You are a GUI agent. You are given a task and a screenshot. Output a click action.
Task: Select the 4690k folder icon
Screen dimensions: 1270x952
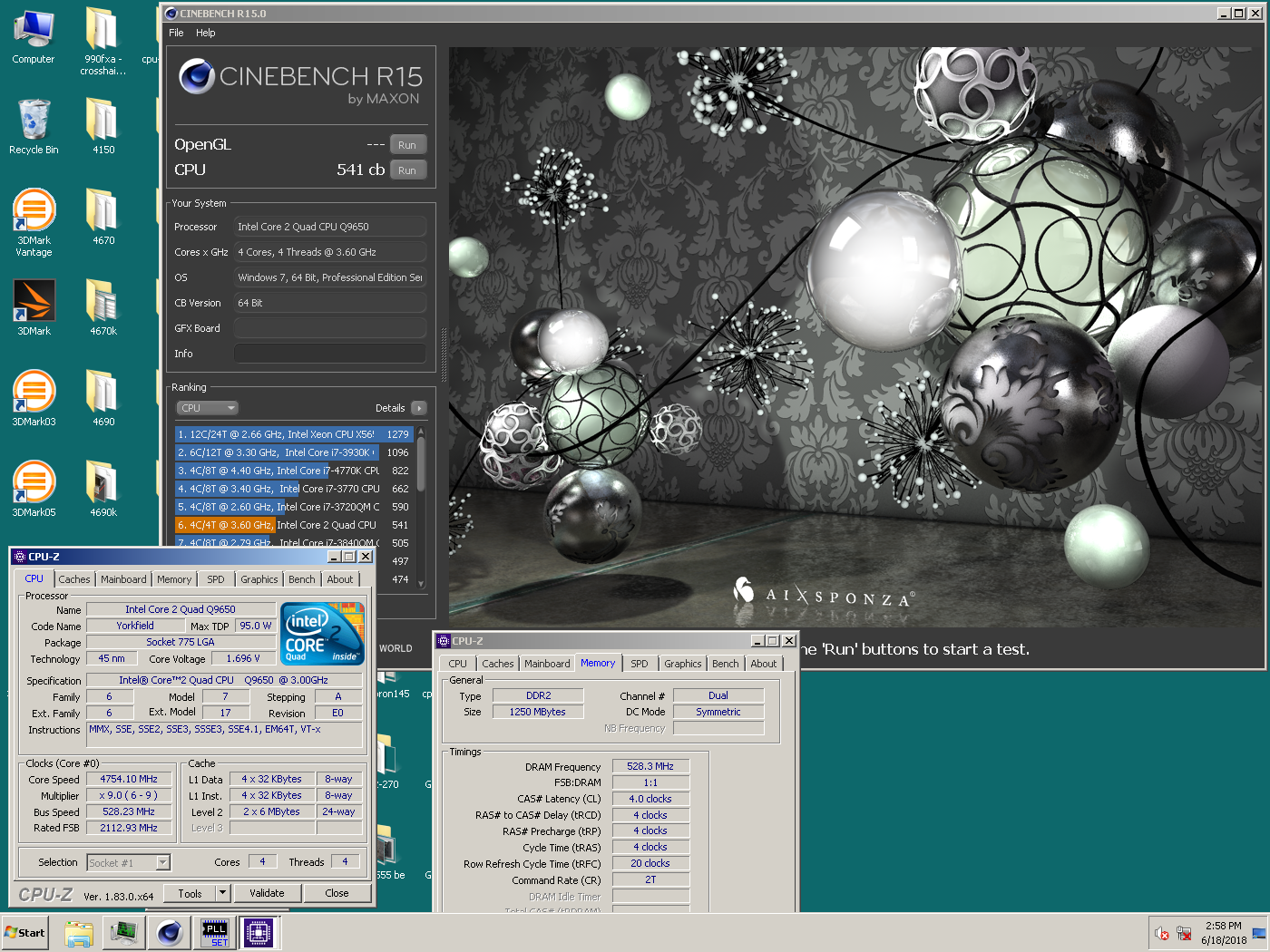(x=103, y=490)
